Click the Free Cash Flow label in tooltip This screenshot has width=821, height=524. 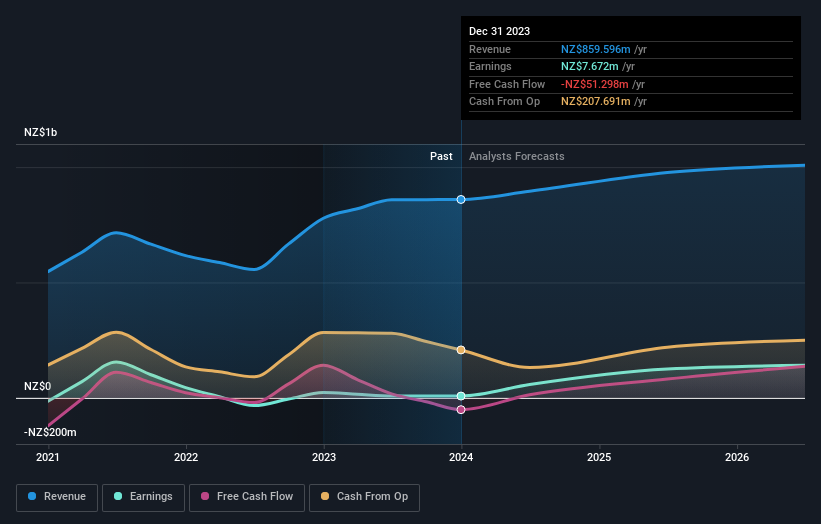[507, 84]
